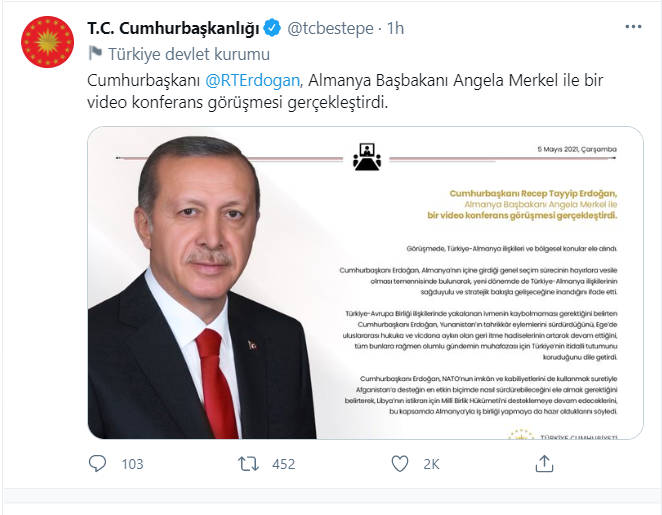Open the @RTErdogan mention link
The image size is (662, 515).
click(x=252, y=80)
